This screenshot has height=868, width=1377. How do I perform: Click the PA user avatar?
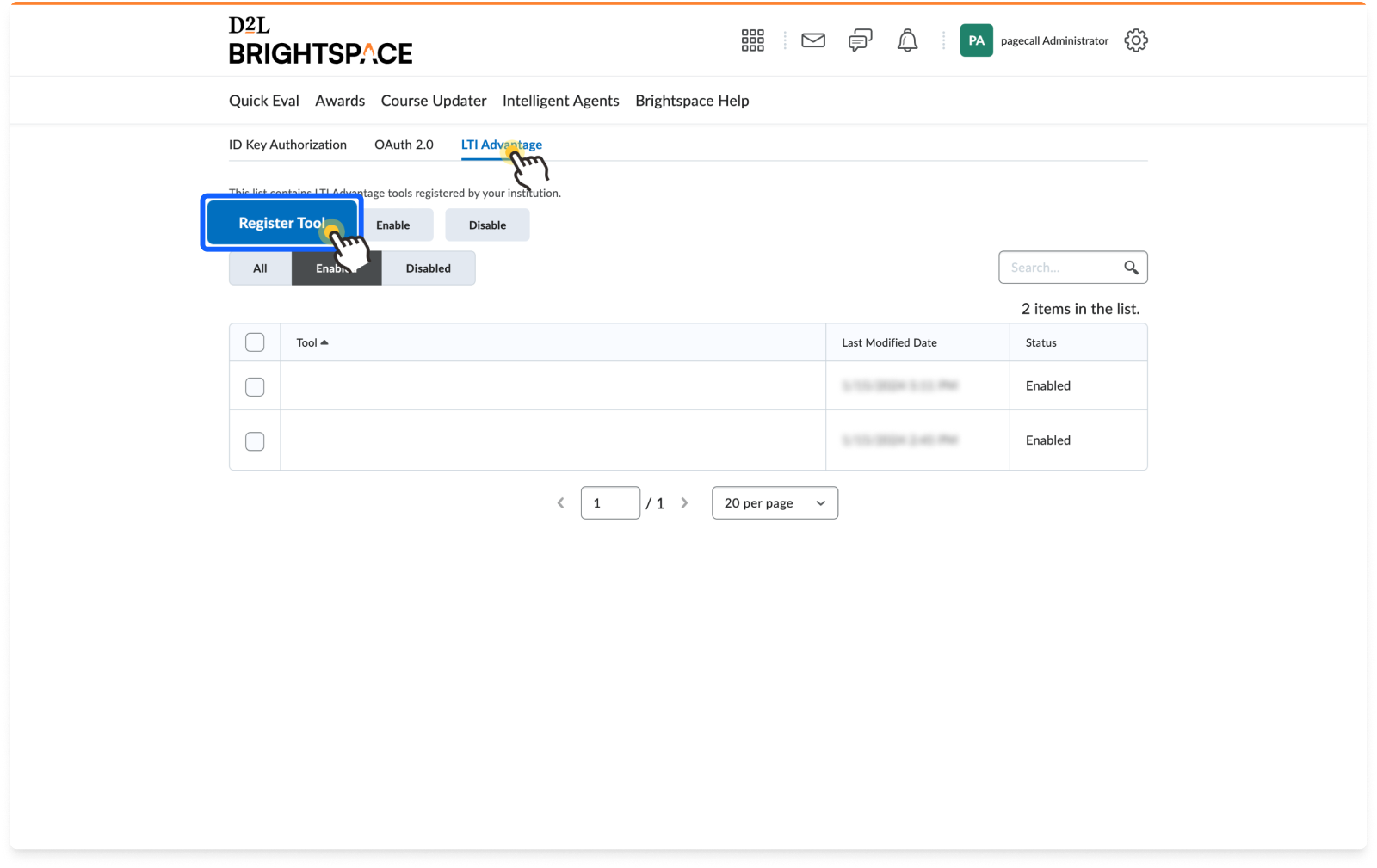(976, 40)
